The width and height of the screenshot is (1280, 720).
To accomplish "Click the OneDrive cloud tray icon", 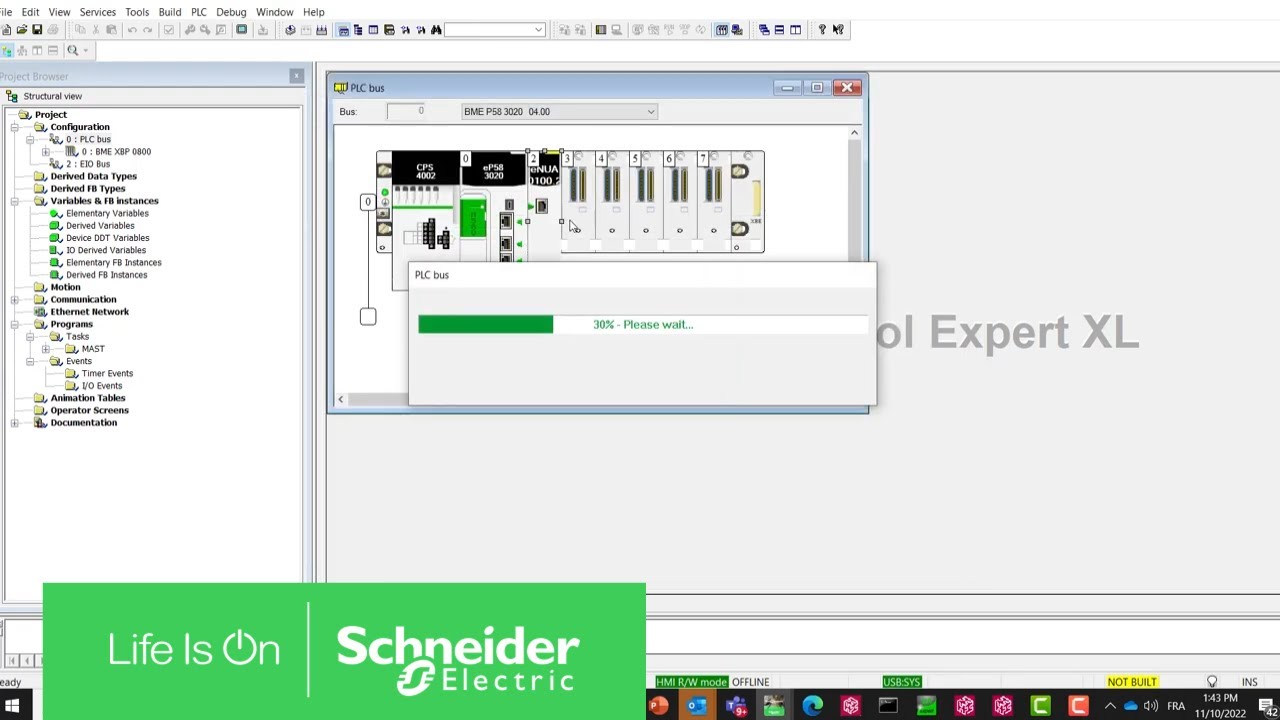I will 1130,707.
